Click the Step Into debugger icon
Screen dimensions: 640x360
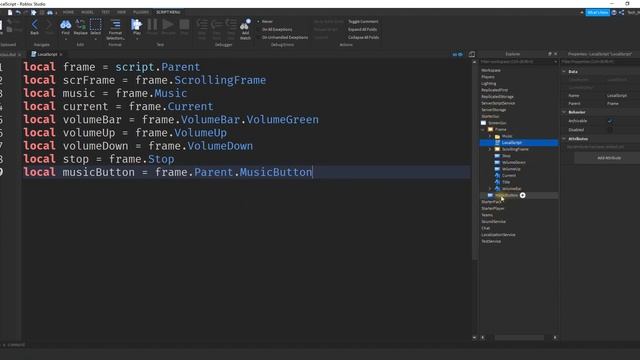[202, 25]
